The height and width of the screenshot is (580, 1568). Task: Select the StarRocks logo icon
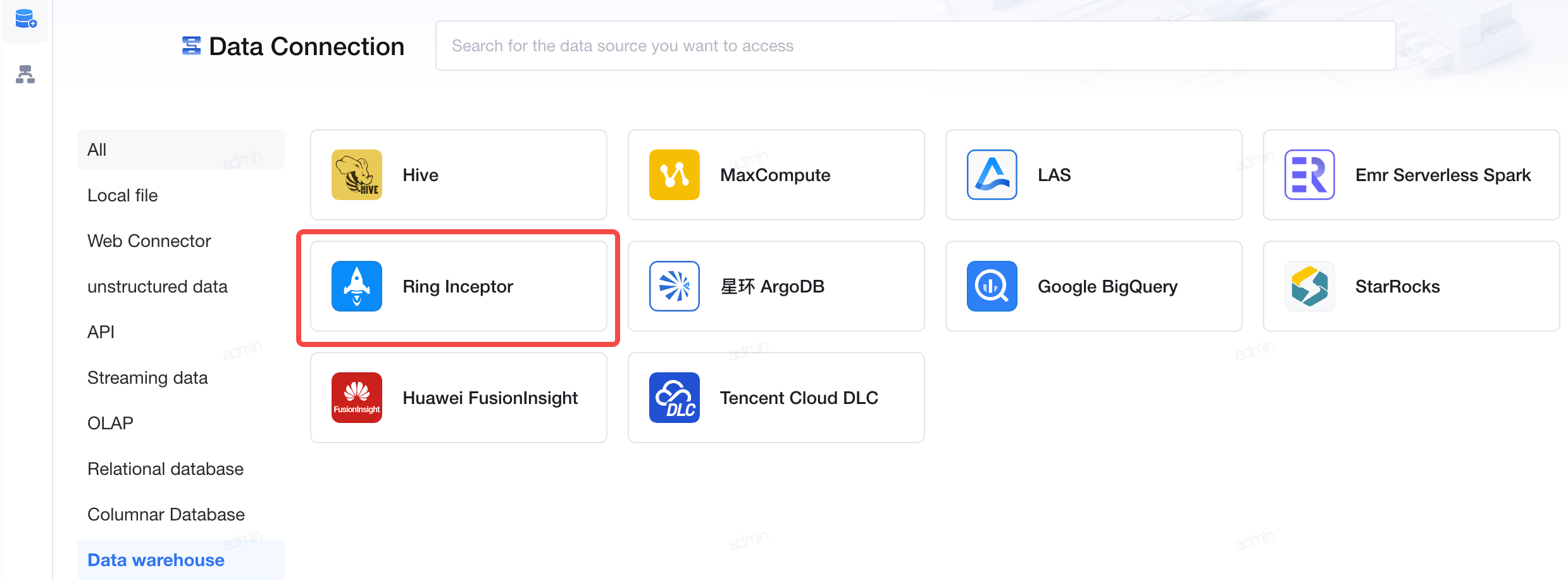pyautogui.click(x=1310, y=286)
